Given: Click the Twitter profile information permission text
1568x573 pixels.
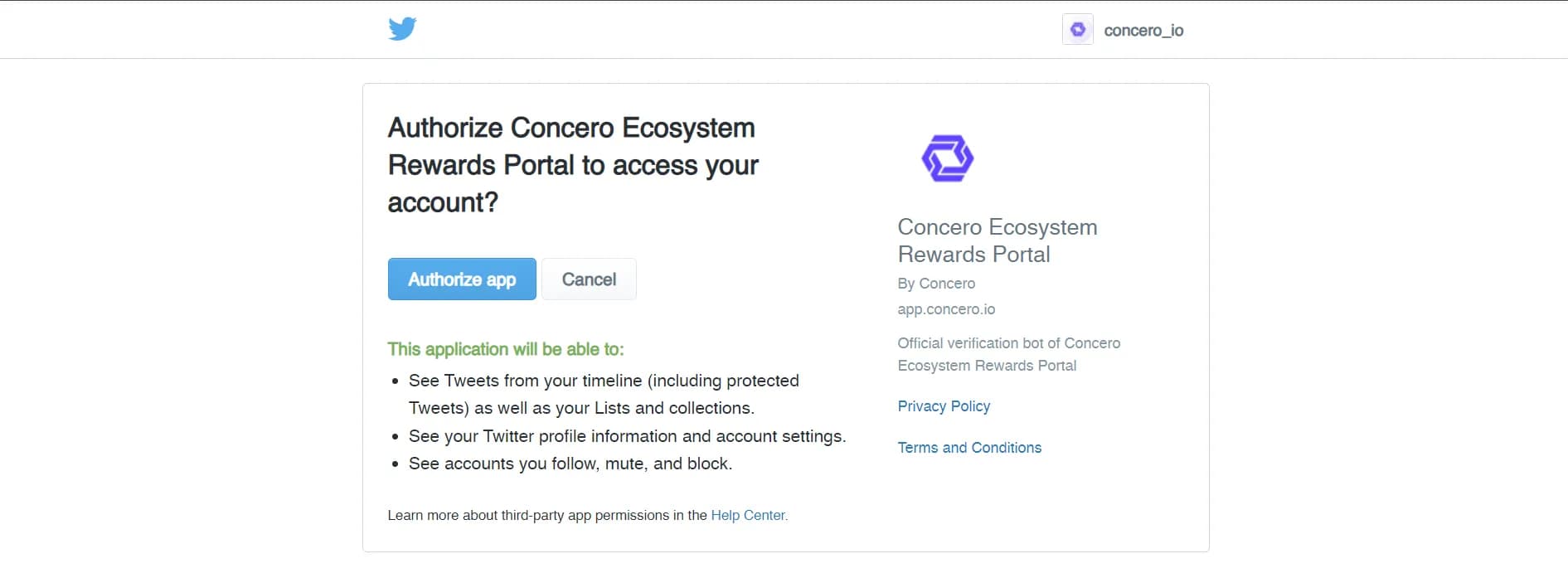Looking at the screenshot, I should pyautogui.click(x=627, y=436).
